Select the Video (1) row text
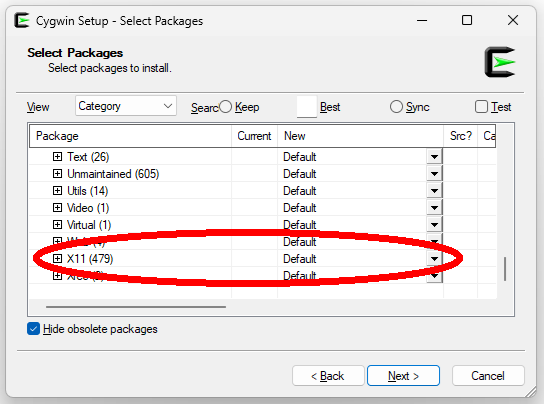 click(x=88, y=208)
